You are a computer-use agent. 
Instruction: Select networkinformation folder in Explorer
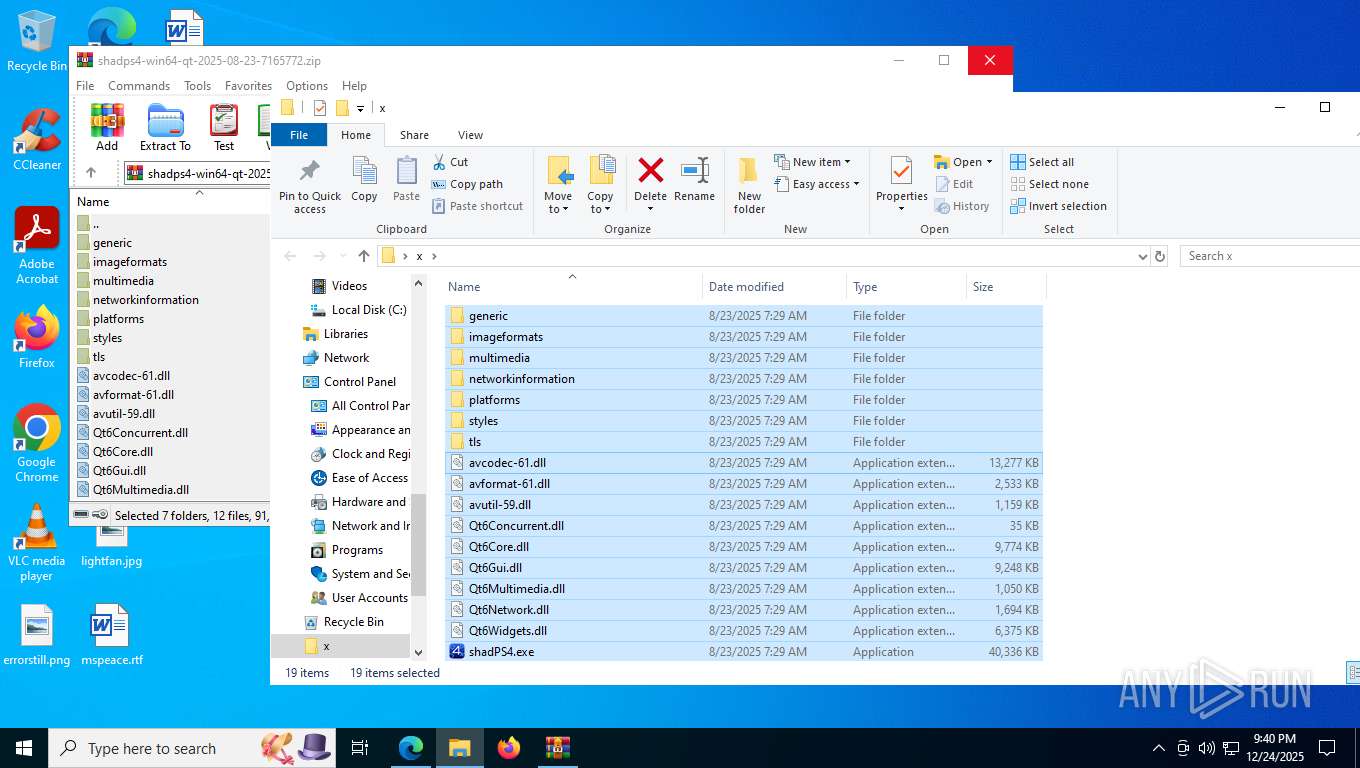[x=744, y=379]
